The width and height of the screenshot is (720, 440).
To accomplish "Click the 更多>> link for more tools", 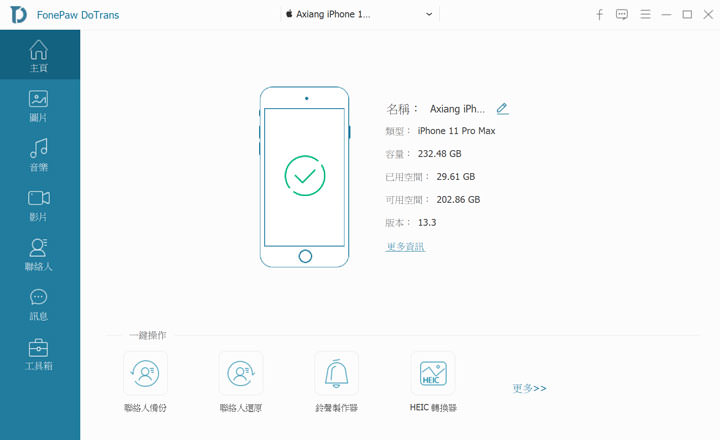I will coord(529,389).
